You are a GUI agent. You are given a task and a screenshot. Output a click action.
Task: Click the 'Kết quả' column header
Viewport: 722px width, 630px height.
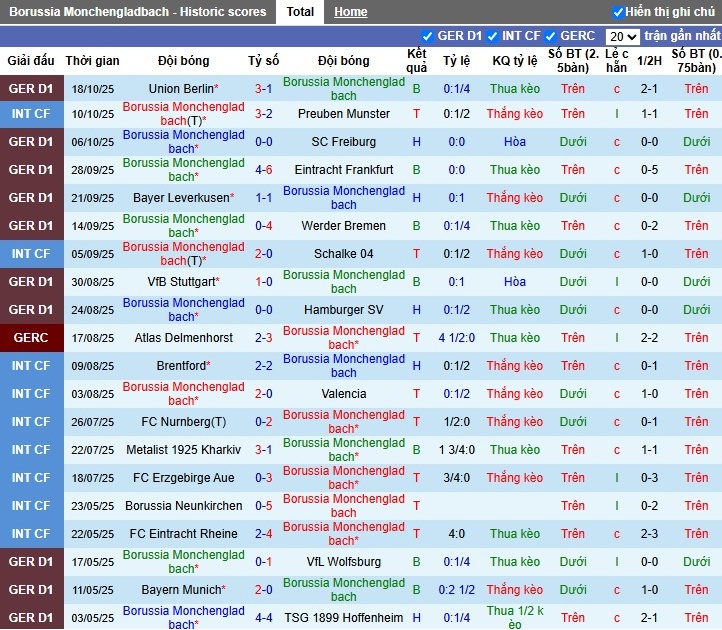pos(417,61)
